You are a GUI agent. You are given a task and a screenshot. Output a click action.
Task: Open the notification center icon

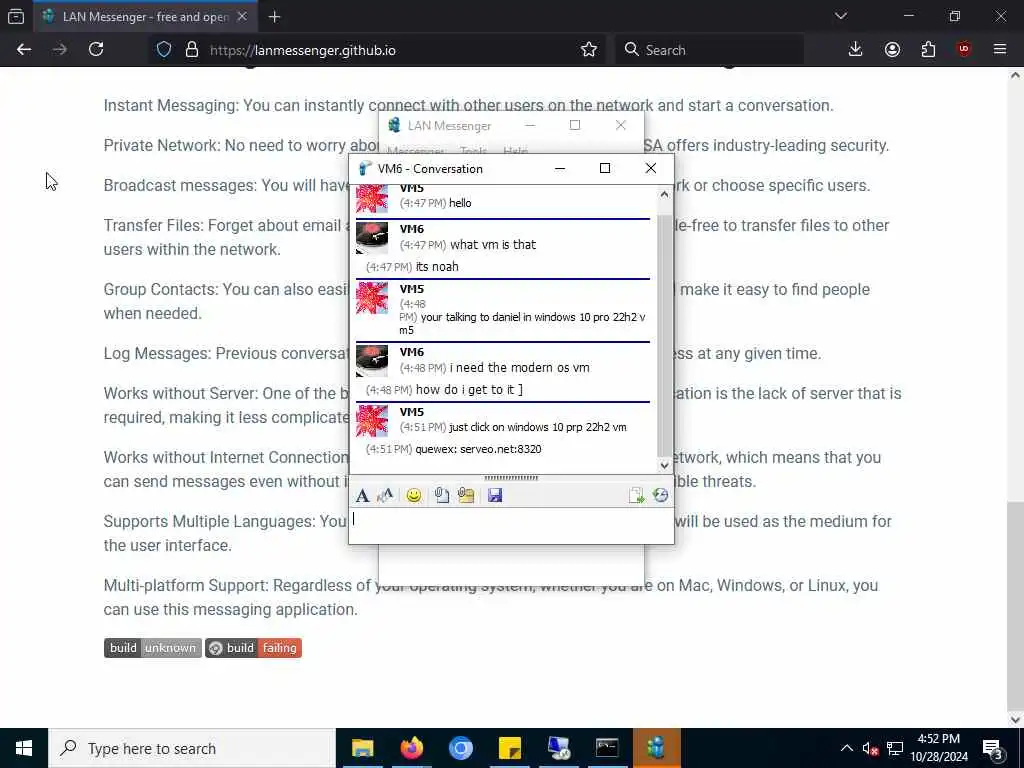[993, 749]
